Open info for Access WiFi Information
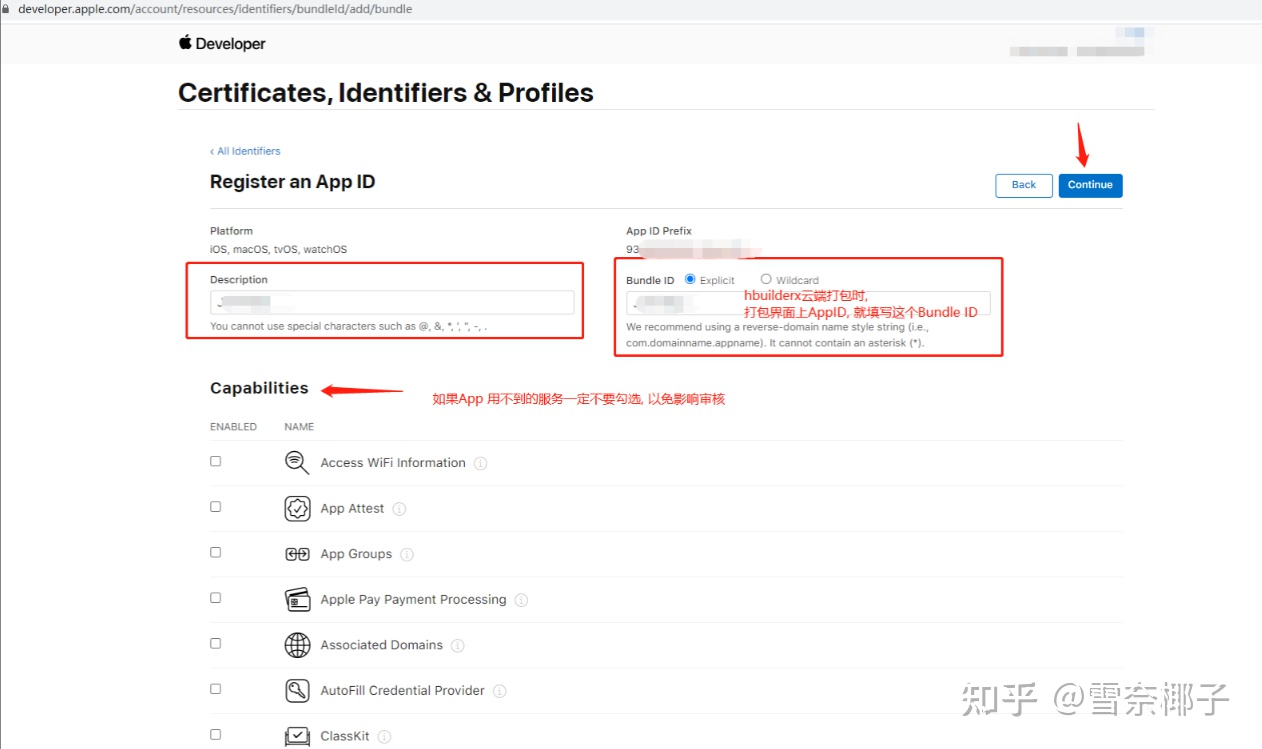The image size is (1262, 749). [x=480, y=463]
